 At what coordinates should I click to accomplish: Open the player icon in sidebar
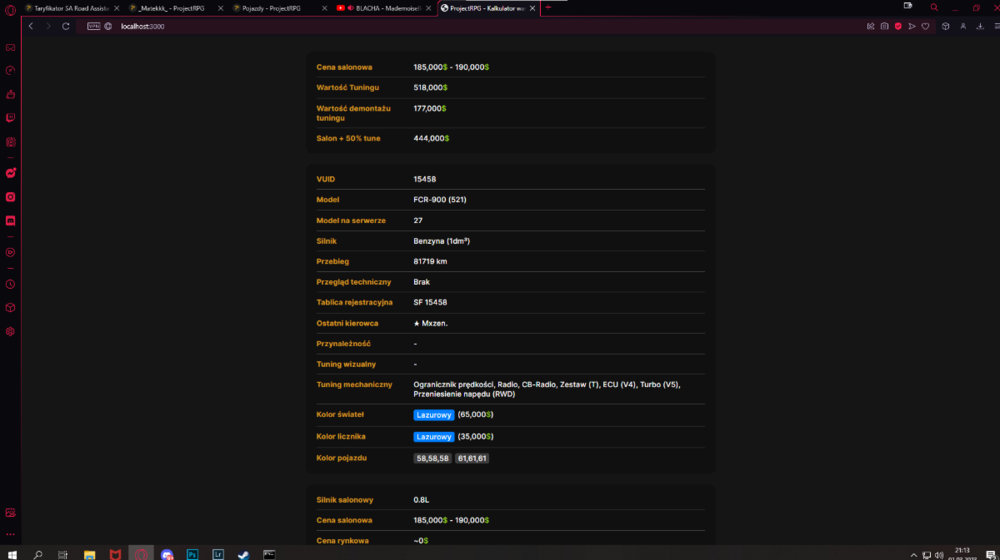pyautogui.click(x=10, y=253)
